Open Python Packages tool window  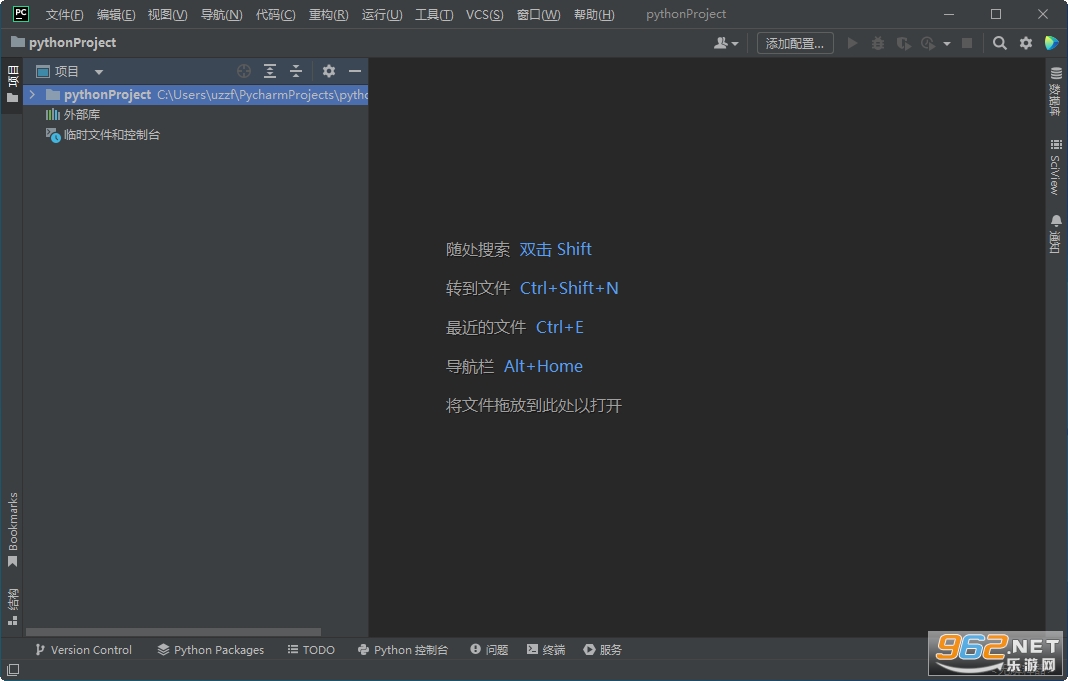pyautogui.click(x=210, y=650)
